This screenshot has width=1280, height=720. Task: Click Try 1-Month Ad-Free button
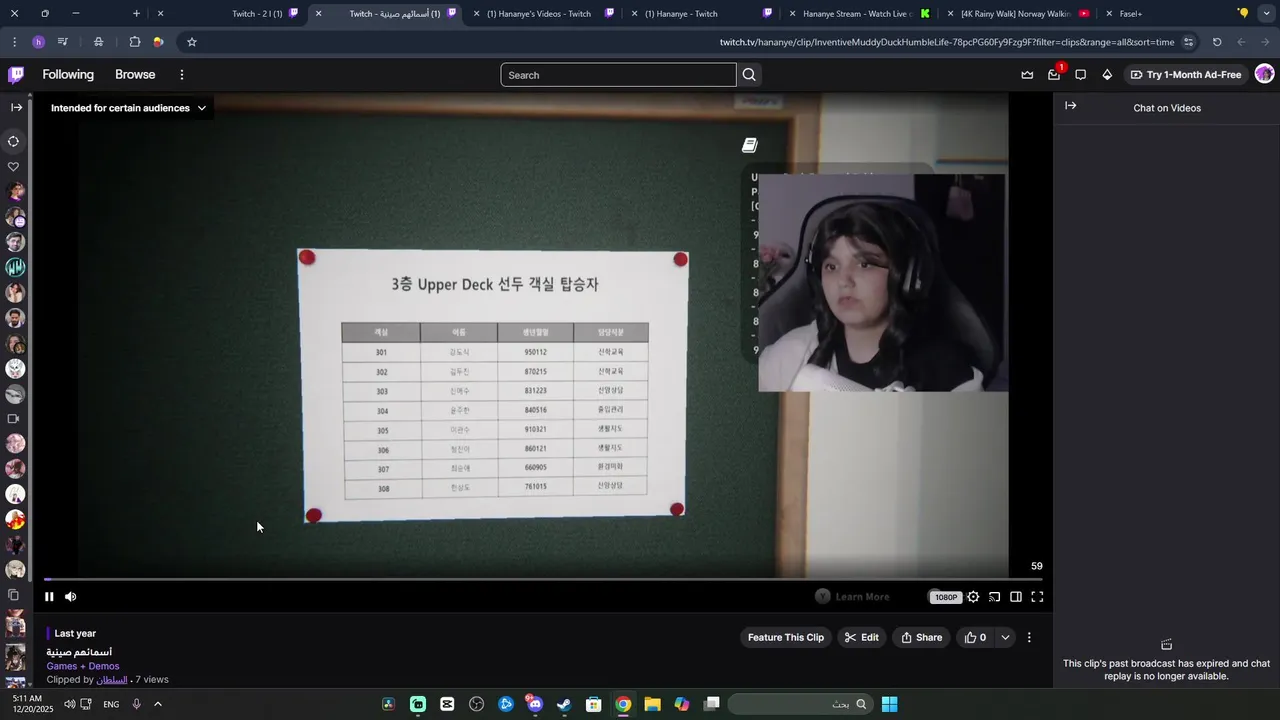[x=1186, y=75]
